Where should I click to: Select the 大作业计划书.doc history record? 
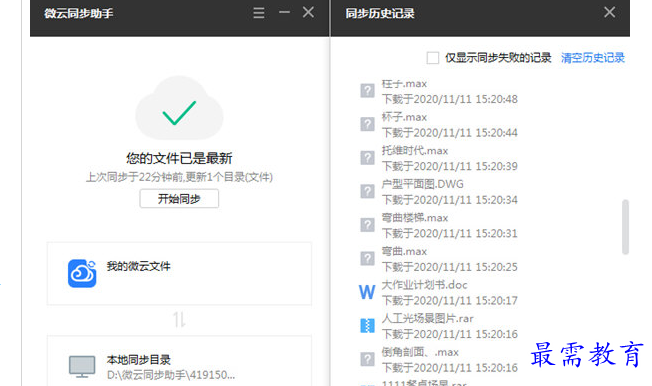click(439, 293)
